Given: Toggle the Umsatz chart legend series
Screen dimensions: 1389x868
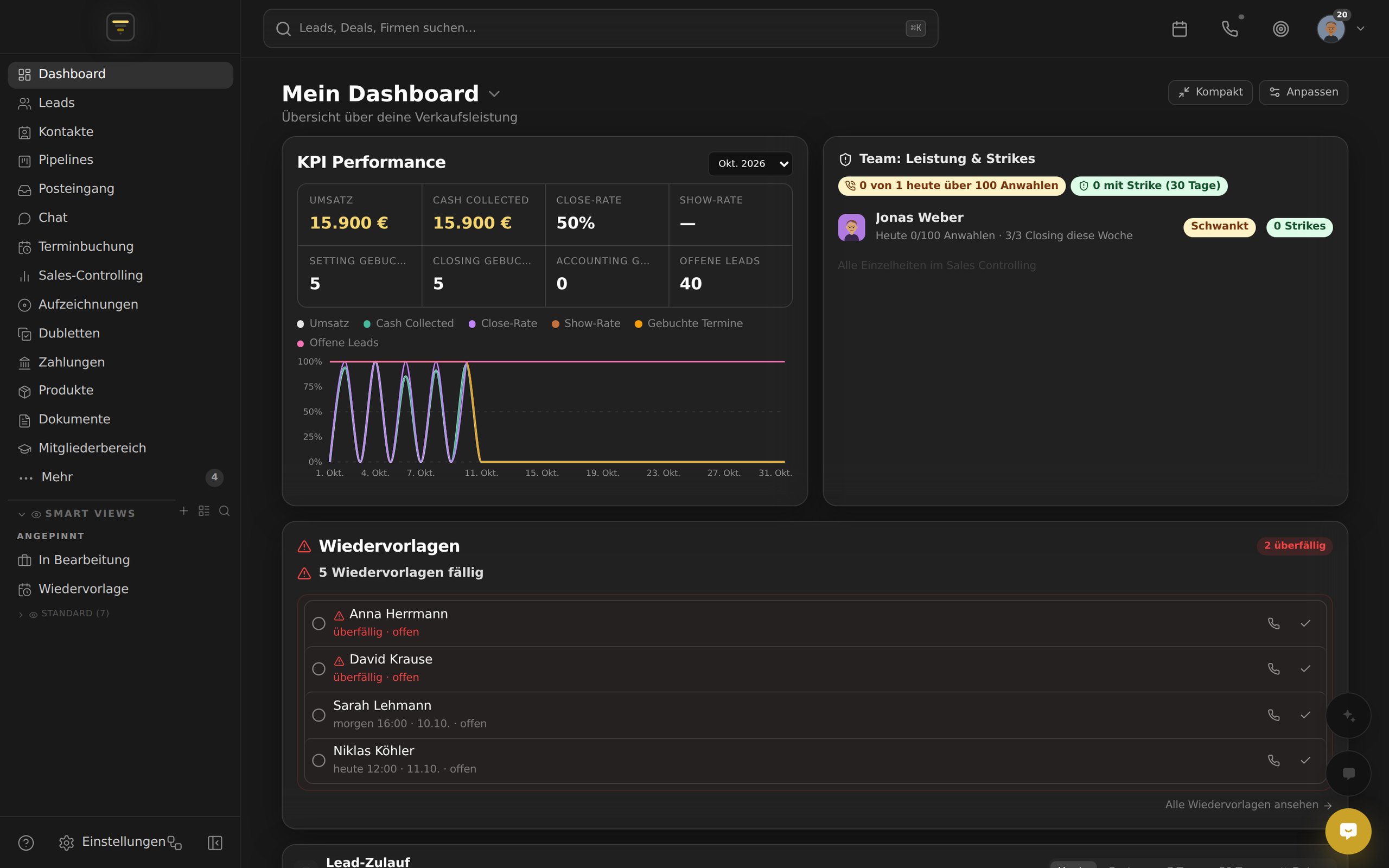Looking at the screenshot, I should coord(323,323).
